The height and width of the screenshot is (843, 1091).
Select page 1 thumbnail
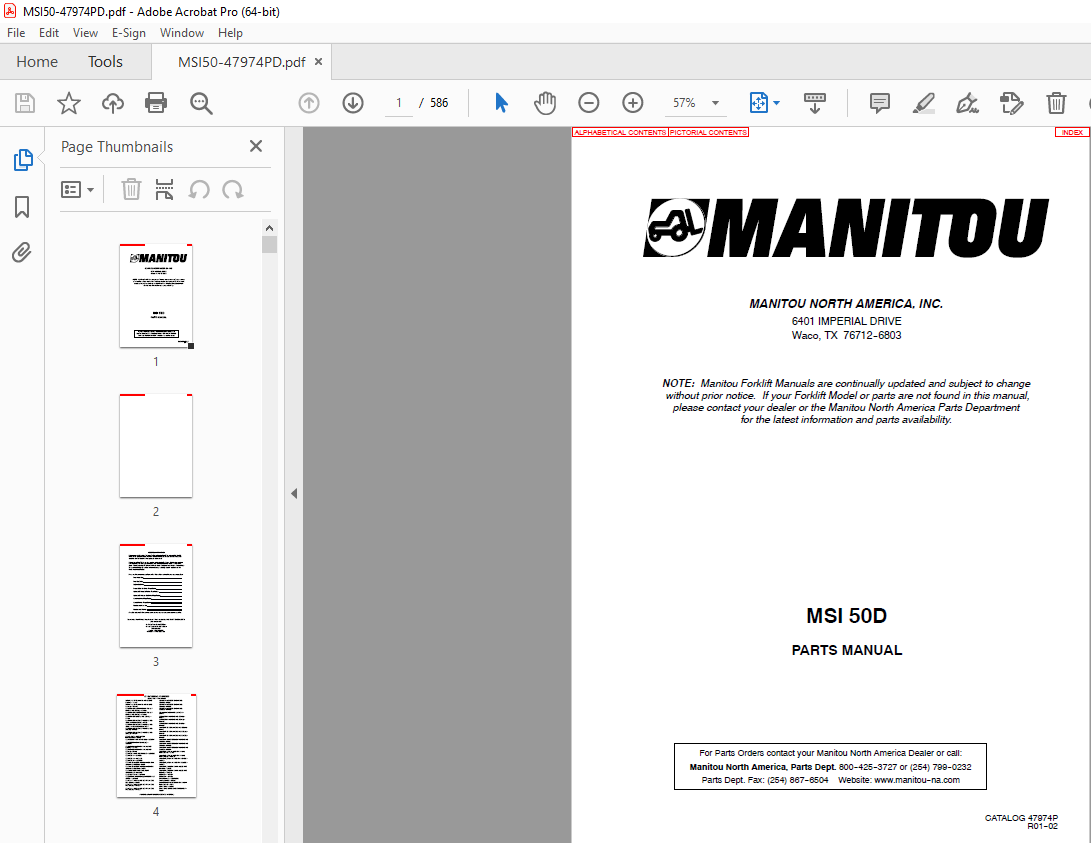click(x=156, y=296)
